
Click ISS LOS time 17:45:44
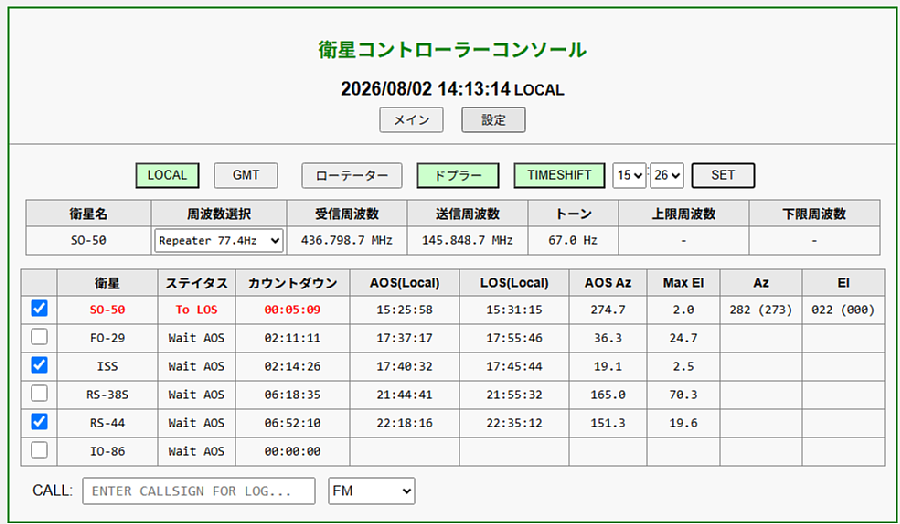(x=514, y=366)
